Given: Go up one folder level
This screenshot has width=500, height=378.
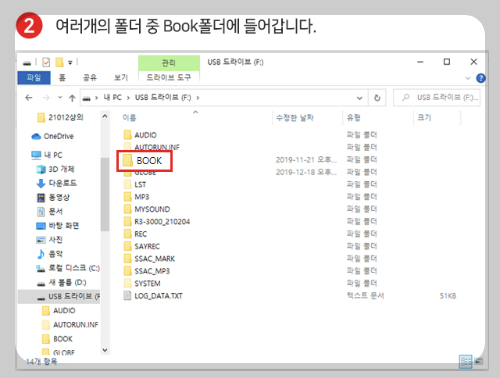Looking at the screenshot, I should [x=72, y=98].
